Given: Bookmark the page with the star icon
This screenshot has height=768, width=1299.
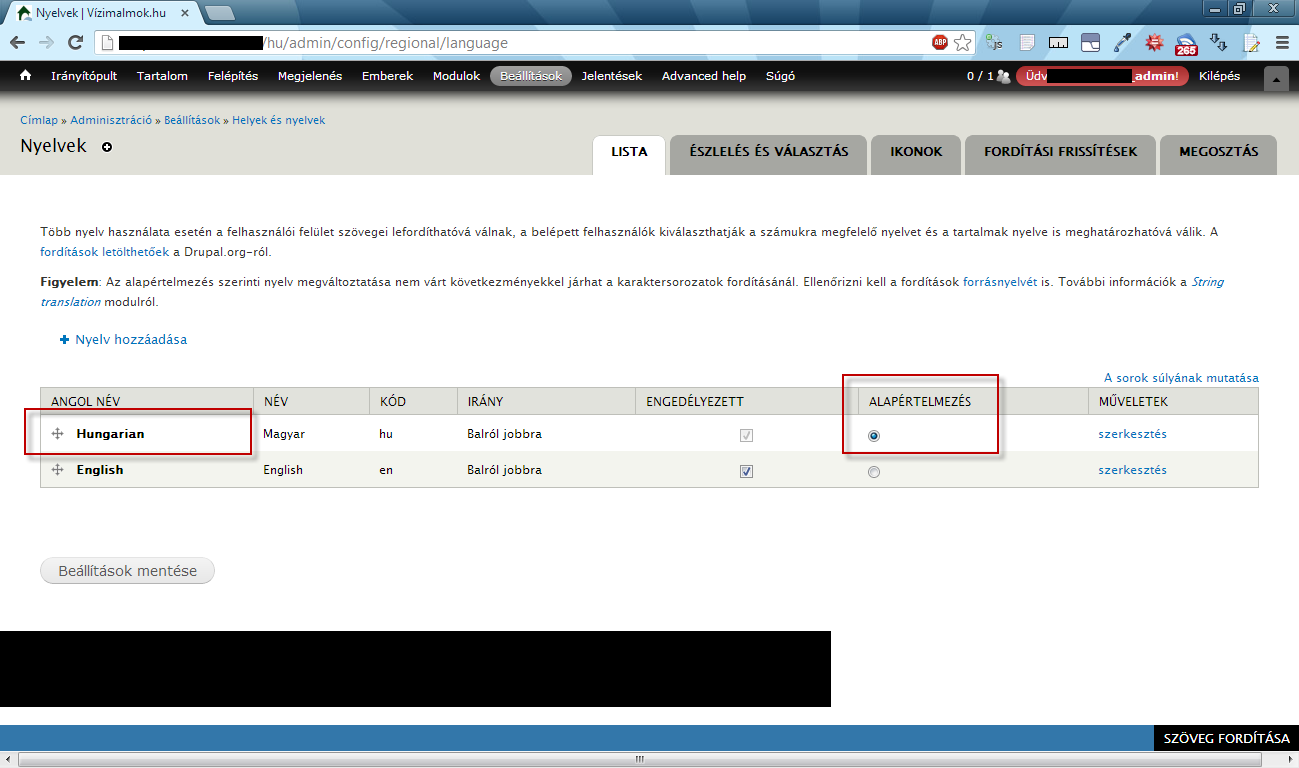Looking at the screenshot, I should click(962, 43).
